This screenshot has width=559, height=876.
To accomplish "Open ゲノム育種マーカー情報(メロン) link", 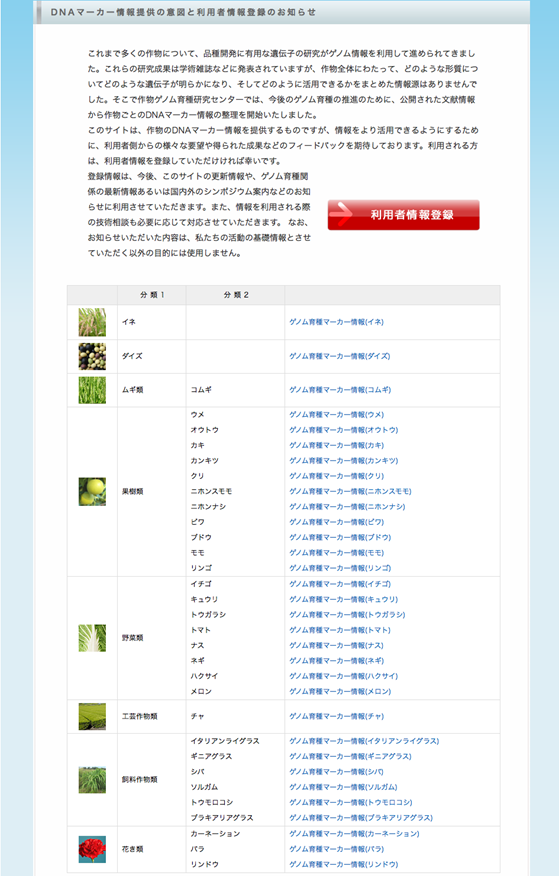I will tap(340, 692).
